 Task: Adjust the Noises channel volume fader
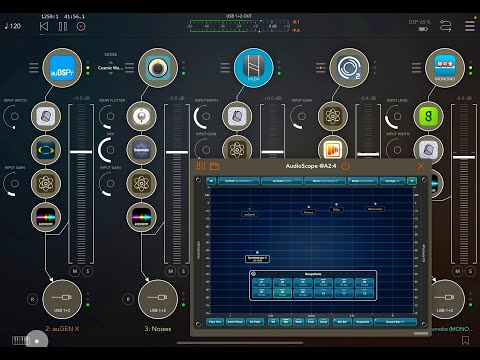point(177,152)
